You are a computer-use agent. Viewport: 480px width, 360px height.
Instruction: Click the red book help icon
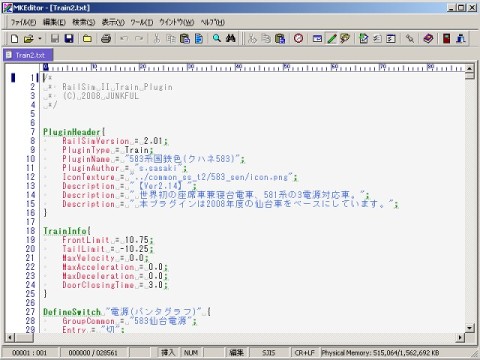(x=428, y=39)
